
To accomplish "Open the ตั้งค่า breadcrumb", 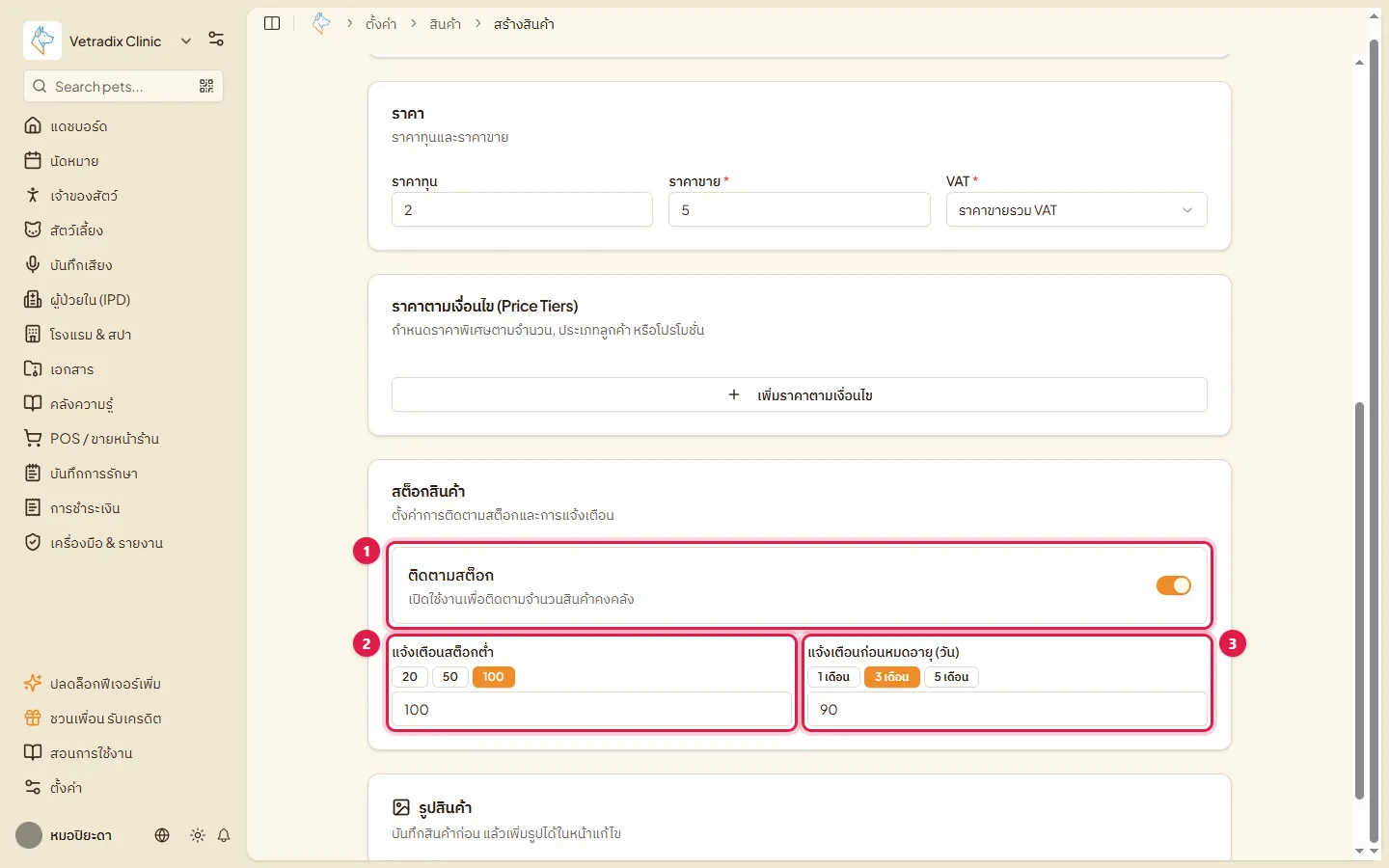I will tap(381, 24).
